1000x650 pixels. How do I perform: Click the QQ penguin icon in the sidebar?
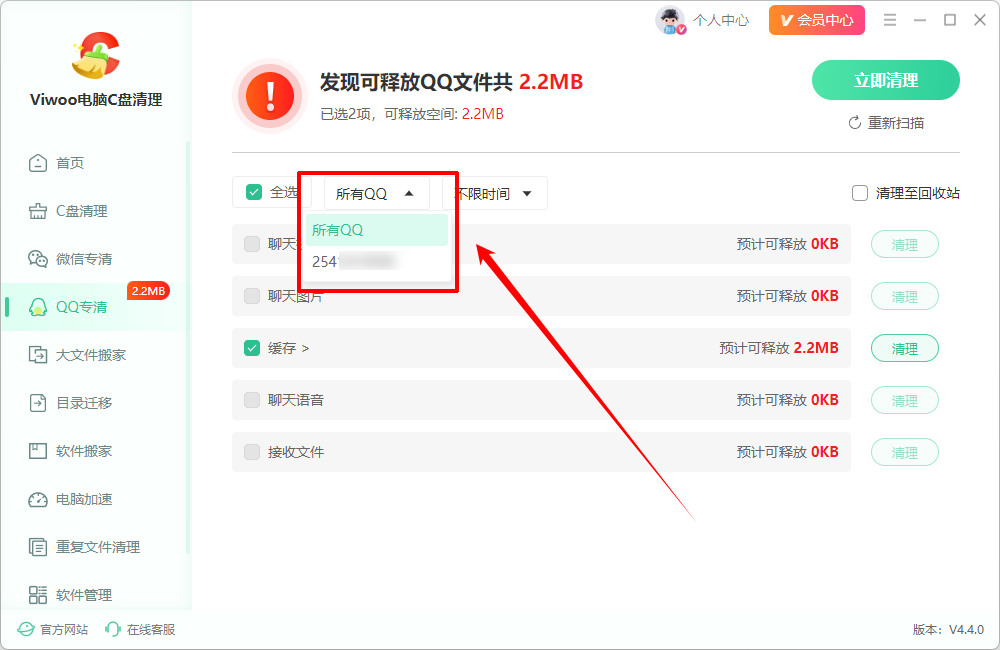[x=38, y=307]
